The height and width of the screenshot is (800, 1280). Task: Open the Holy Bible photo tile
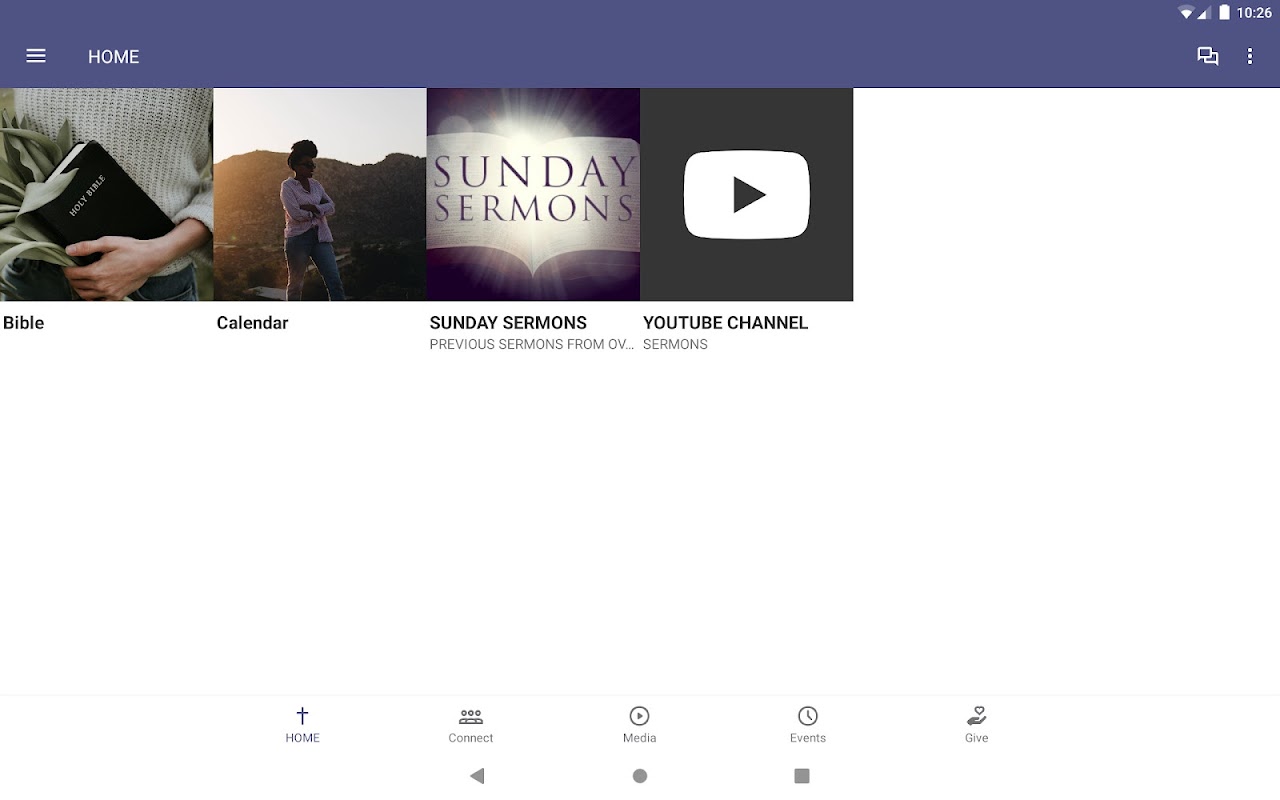[x=106, y=194]
